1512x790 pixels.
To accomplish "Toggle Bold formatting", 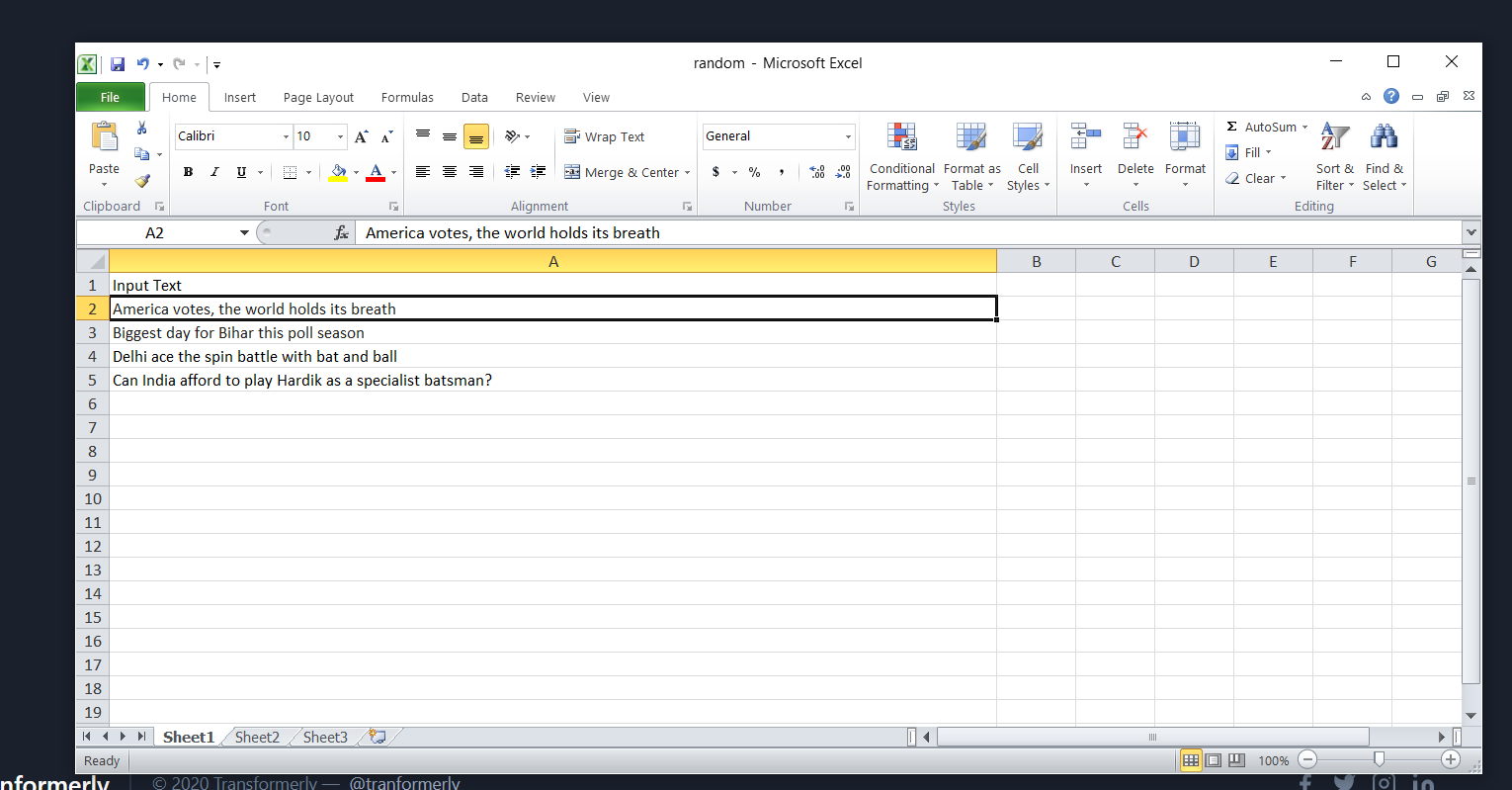I will [188, 172].
